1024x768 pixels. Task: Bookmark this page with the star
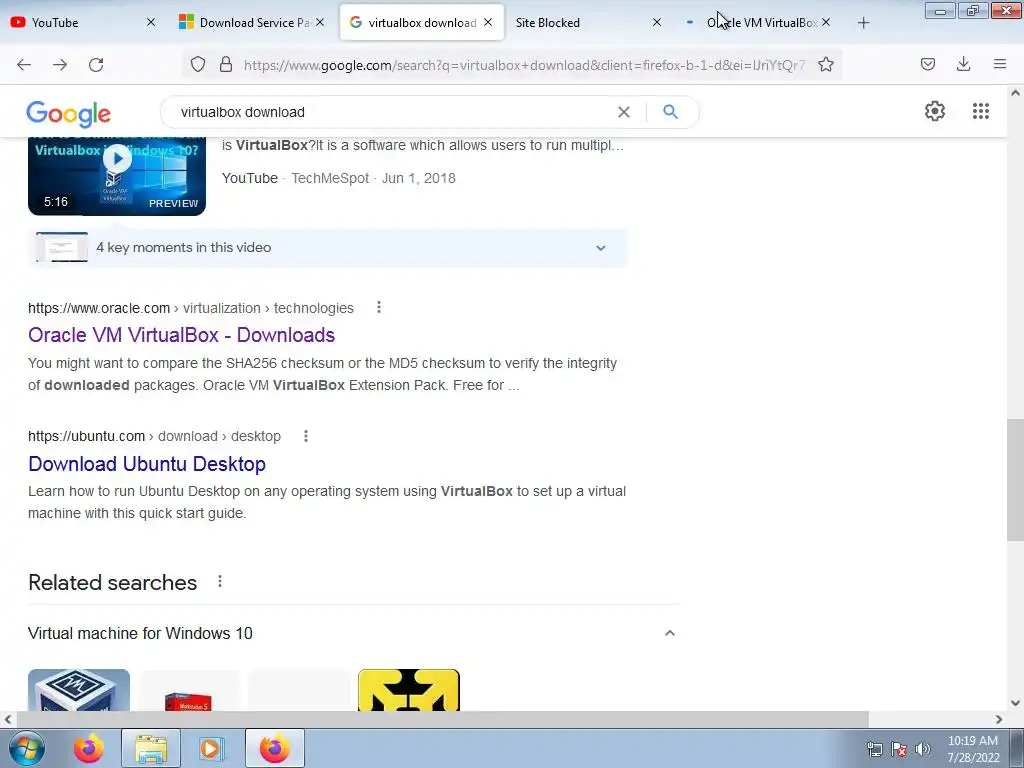tap(825, 64)
